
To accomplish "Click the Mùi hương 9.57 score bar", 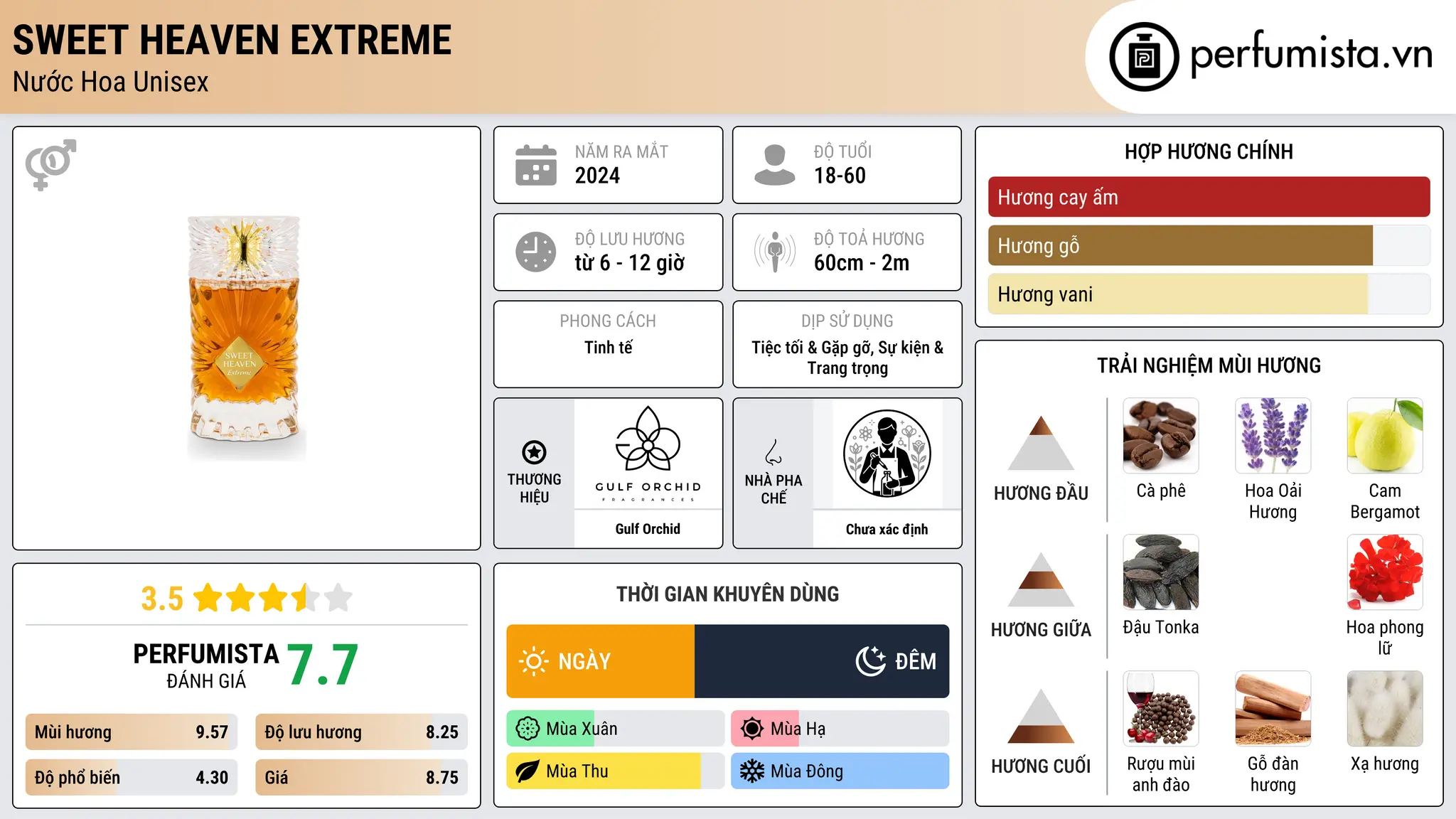I will (x=132, y=732).
